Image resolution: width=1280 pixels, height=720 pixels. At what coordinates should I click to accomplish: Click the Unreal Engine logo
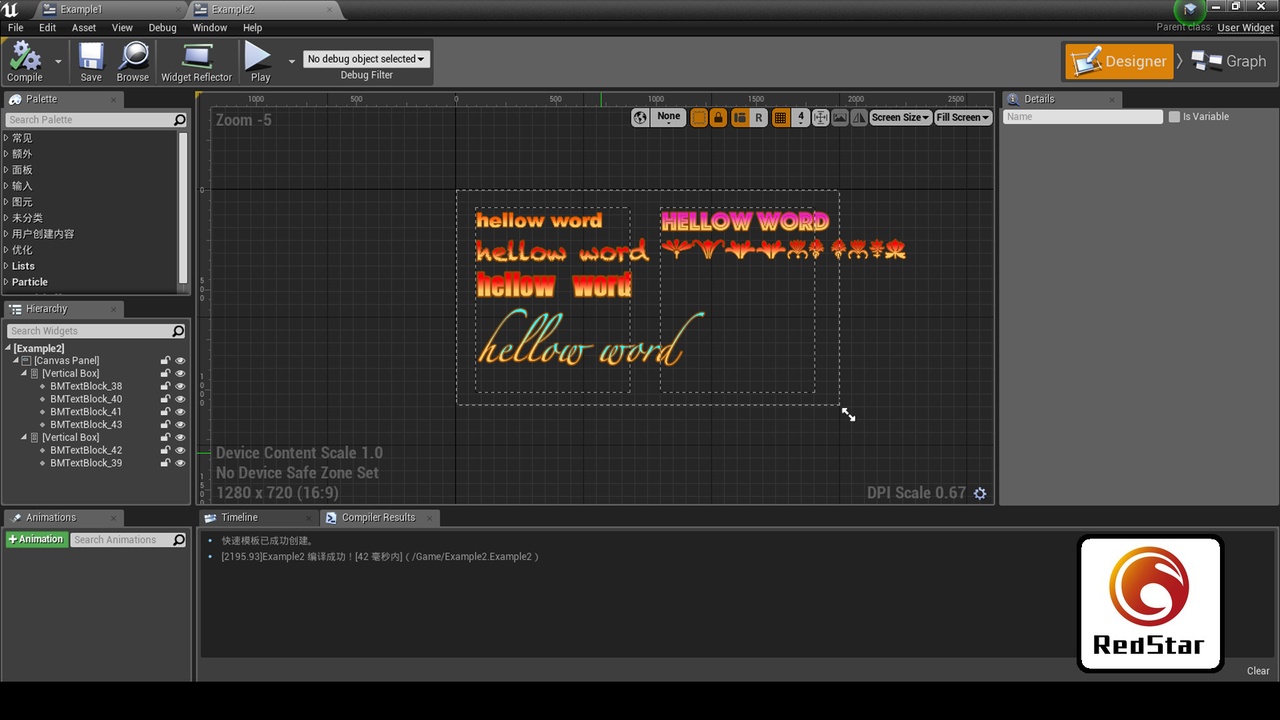[10, 9]
